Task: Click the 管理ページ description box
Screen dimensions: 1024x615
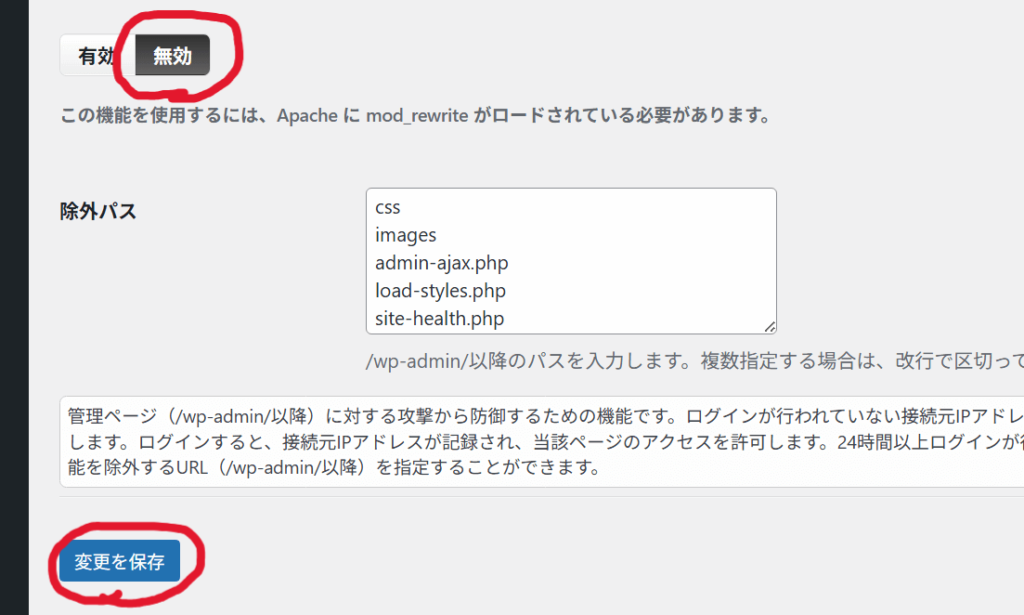Action: [540, 441]
